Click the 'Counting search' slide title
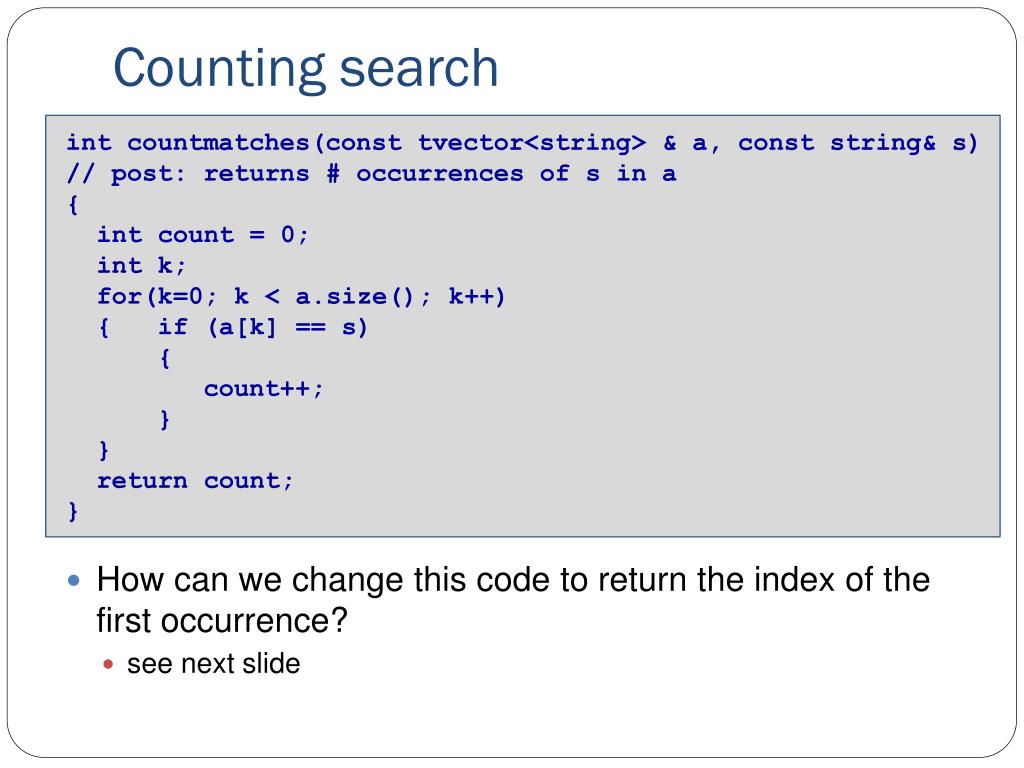 tap(306, 69)
